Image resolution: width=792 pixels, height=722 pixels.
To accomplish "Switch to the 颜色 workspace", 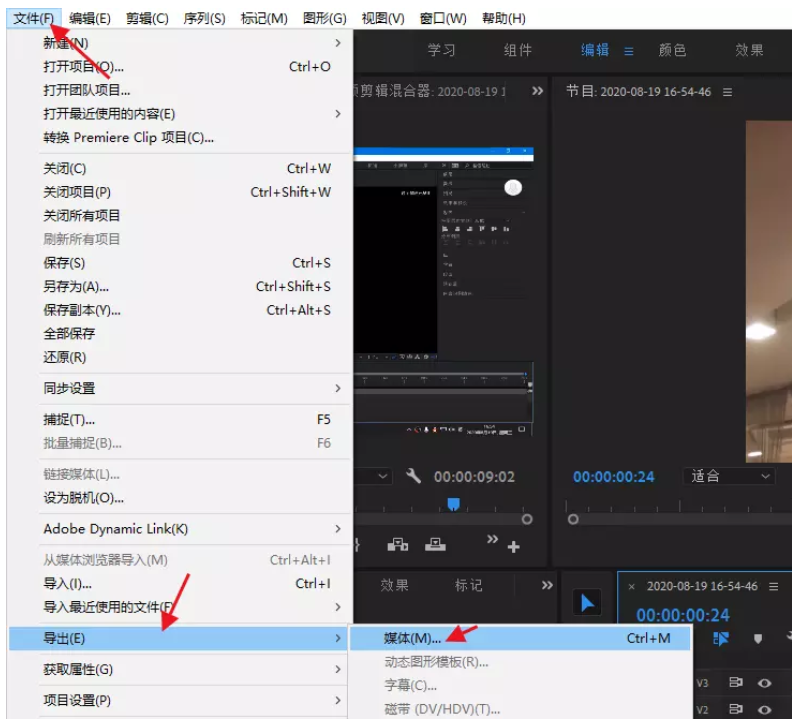I will tap(672, 50).
